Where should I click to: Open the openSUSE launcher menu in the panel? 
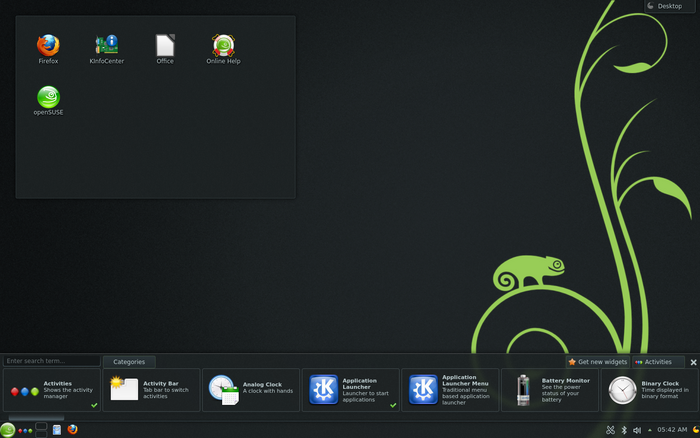8,430
